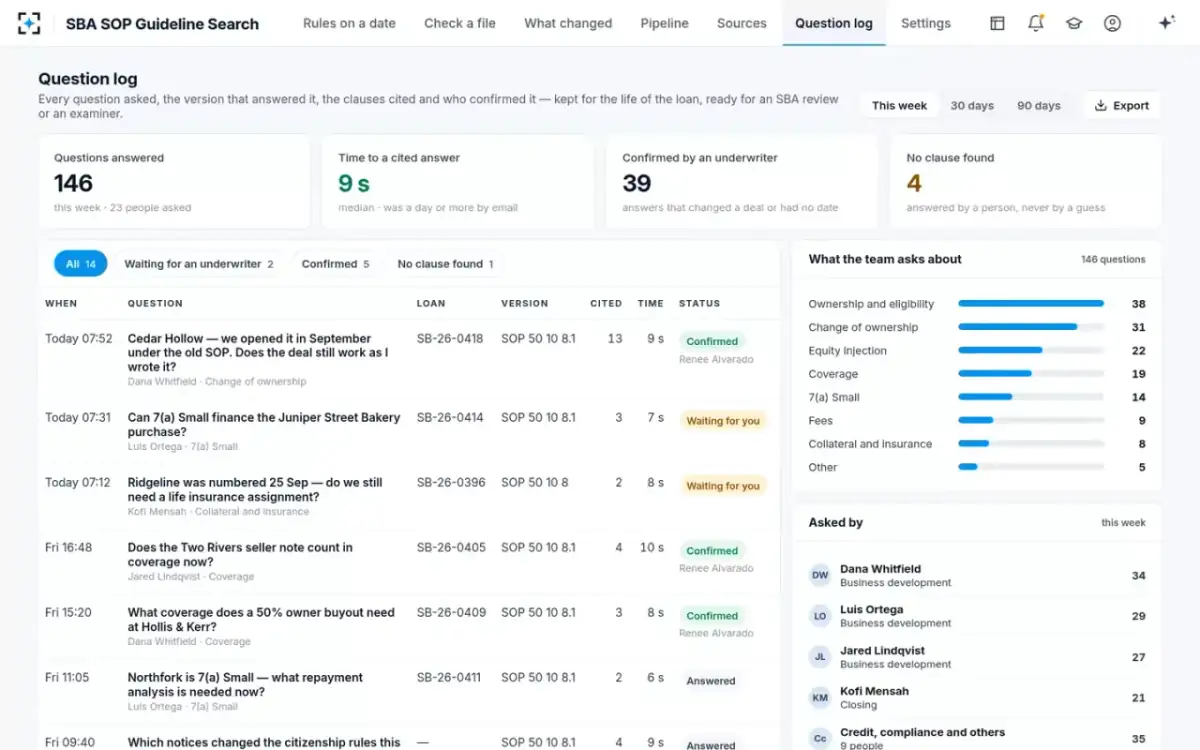
Task: Filter by No clause found 1
Action: click(446, 264)
